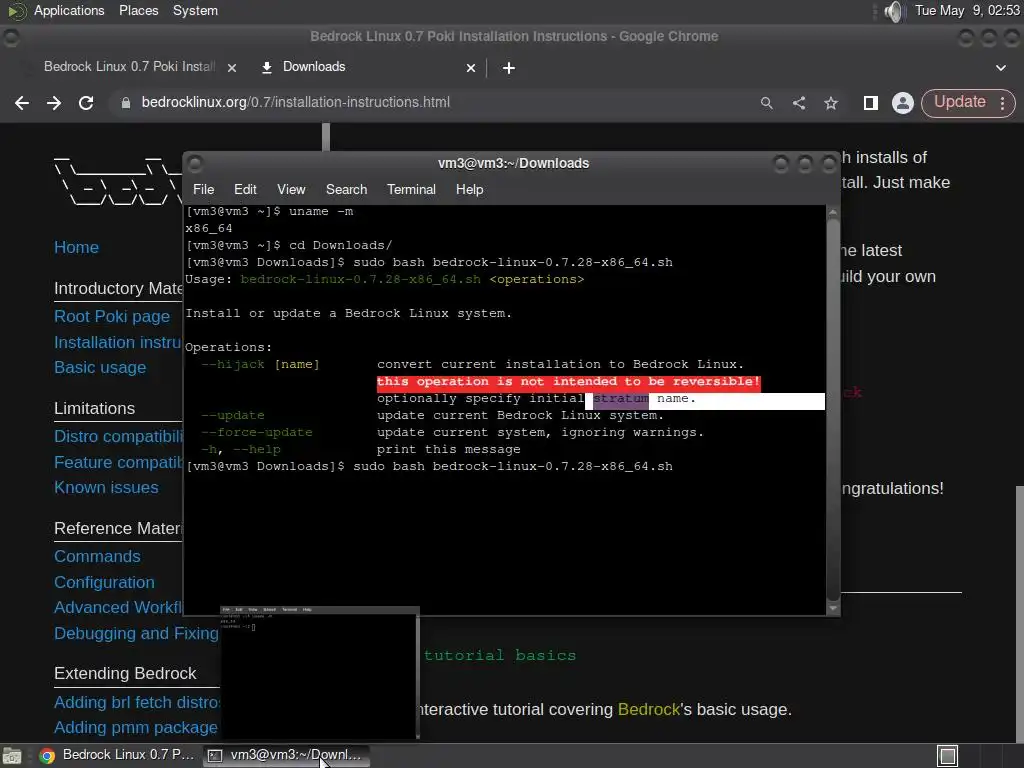The width and height of the screenshot is (1024, 768).
Task: Click the --hijack [name] text in terminal
Action: pyautogui.click(x=260, y=364)
